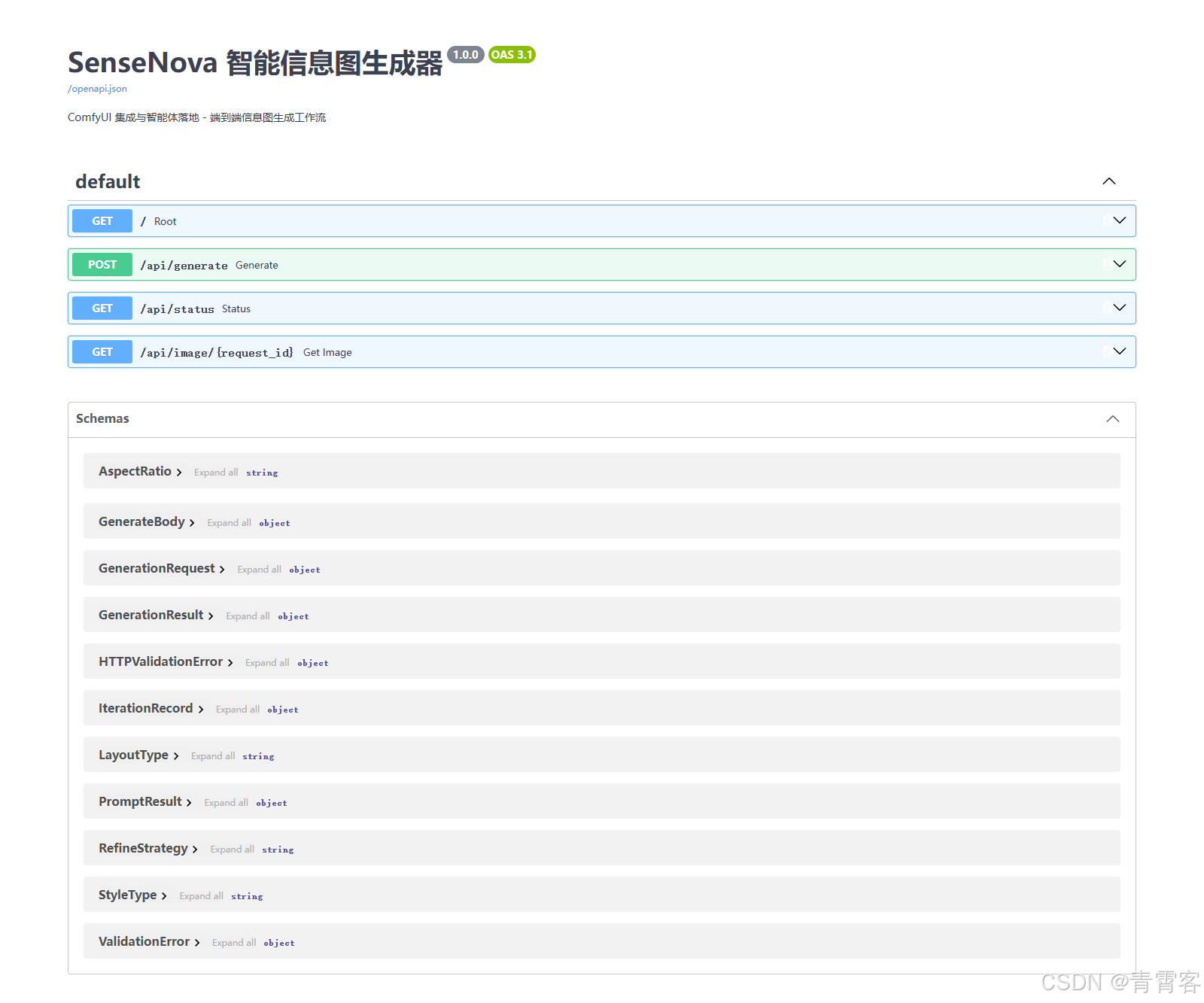Image resolution: width=1204 pixels, height=1003 pixels.
Task: Click the OAS 3.1 badge
Action: tap(512, 54)
